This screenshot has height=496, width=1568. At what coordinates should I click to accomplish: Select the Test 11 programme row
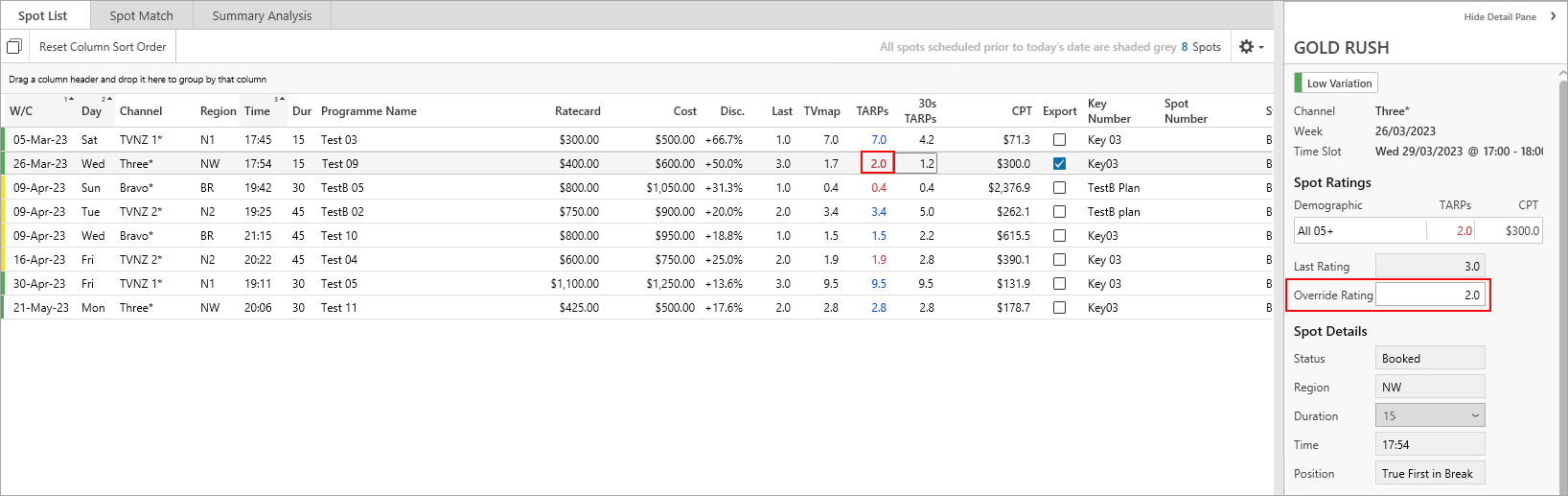point(638,308)
